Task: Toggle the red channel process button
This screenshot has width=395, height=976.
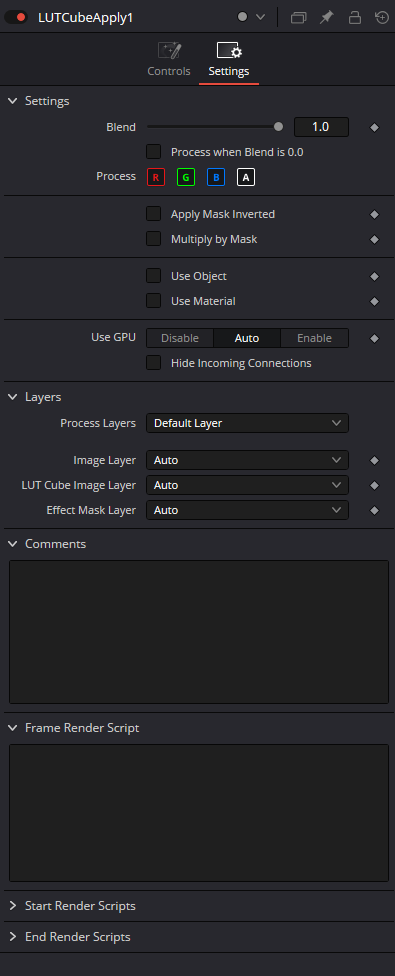Action: [156, 177]
